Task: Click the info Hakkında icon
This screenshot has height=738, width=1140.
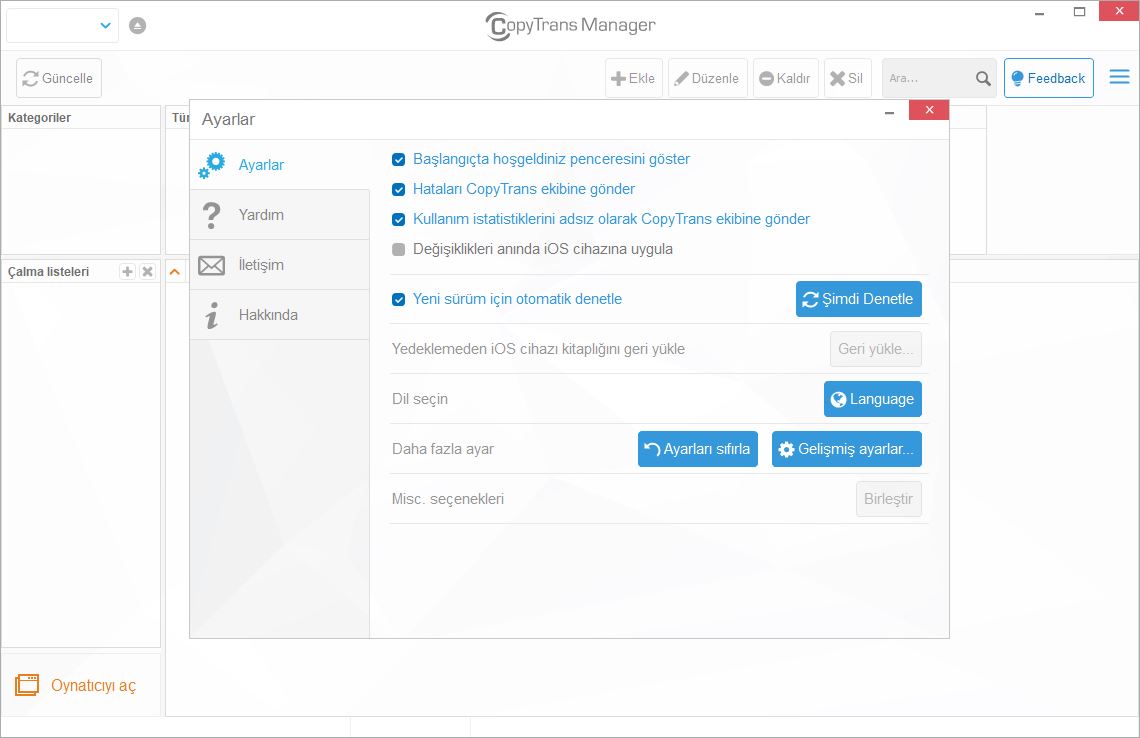Action: (212, 315)
